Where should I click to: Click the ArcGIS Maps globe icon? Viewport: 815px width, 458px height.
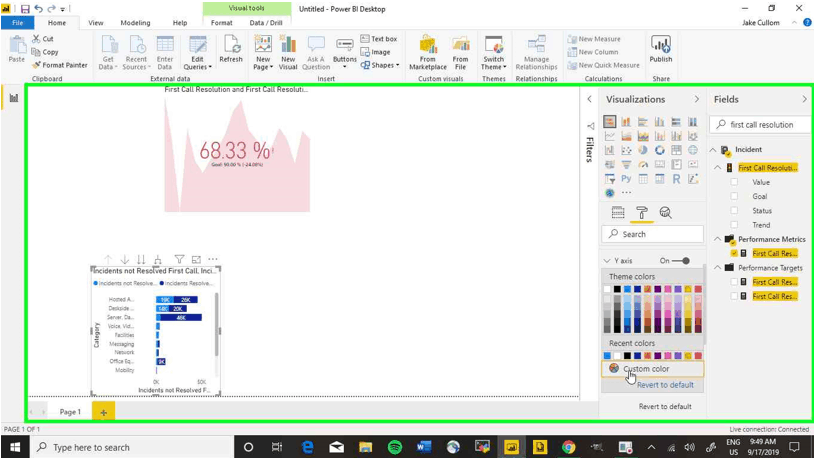point(610,193)
